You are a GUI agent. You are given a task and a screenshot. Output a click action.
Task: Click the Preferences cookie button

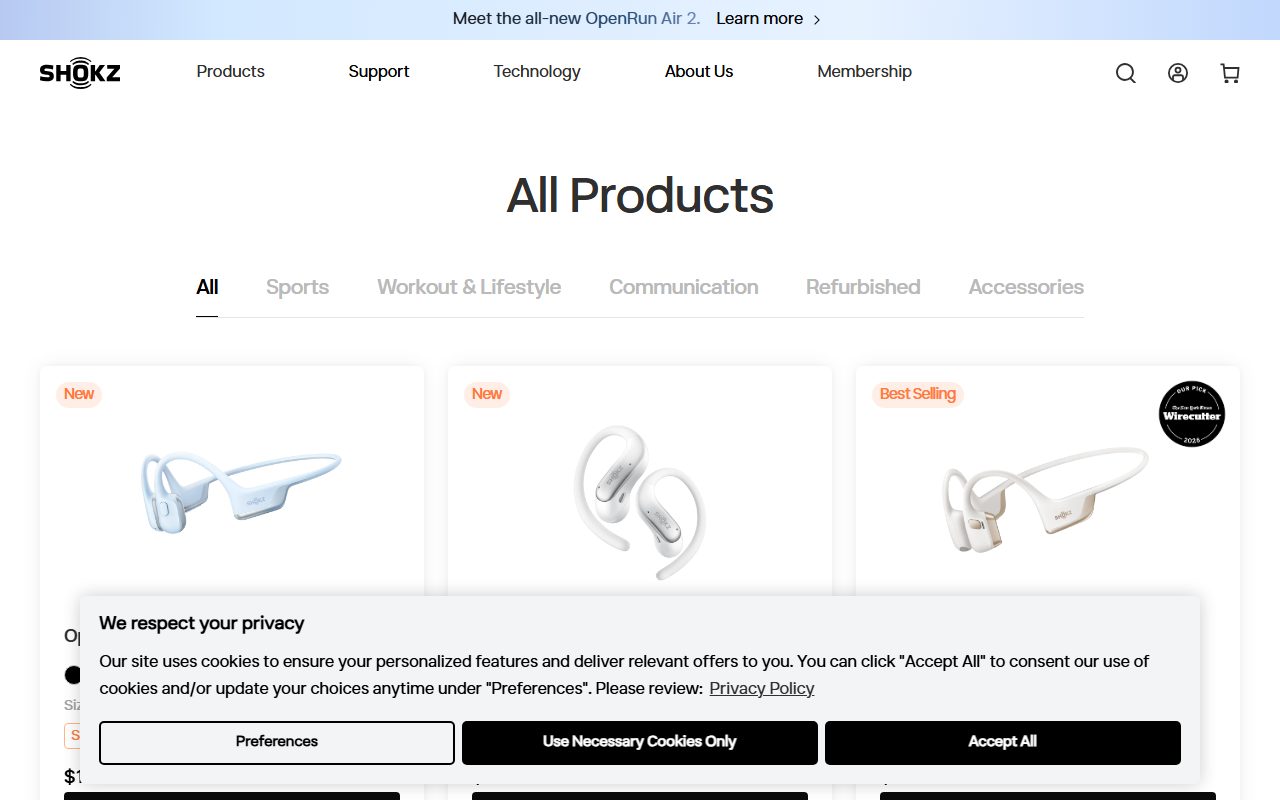tap(277, 743)
